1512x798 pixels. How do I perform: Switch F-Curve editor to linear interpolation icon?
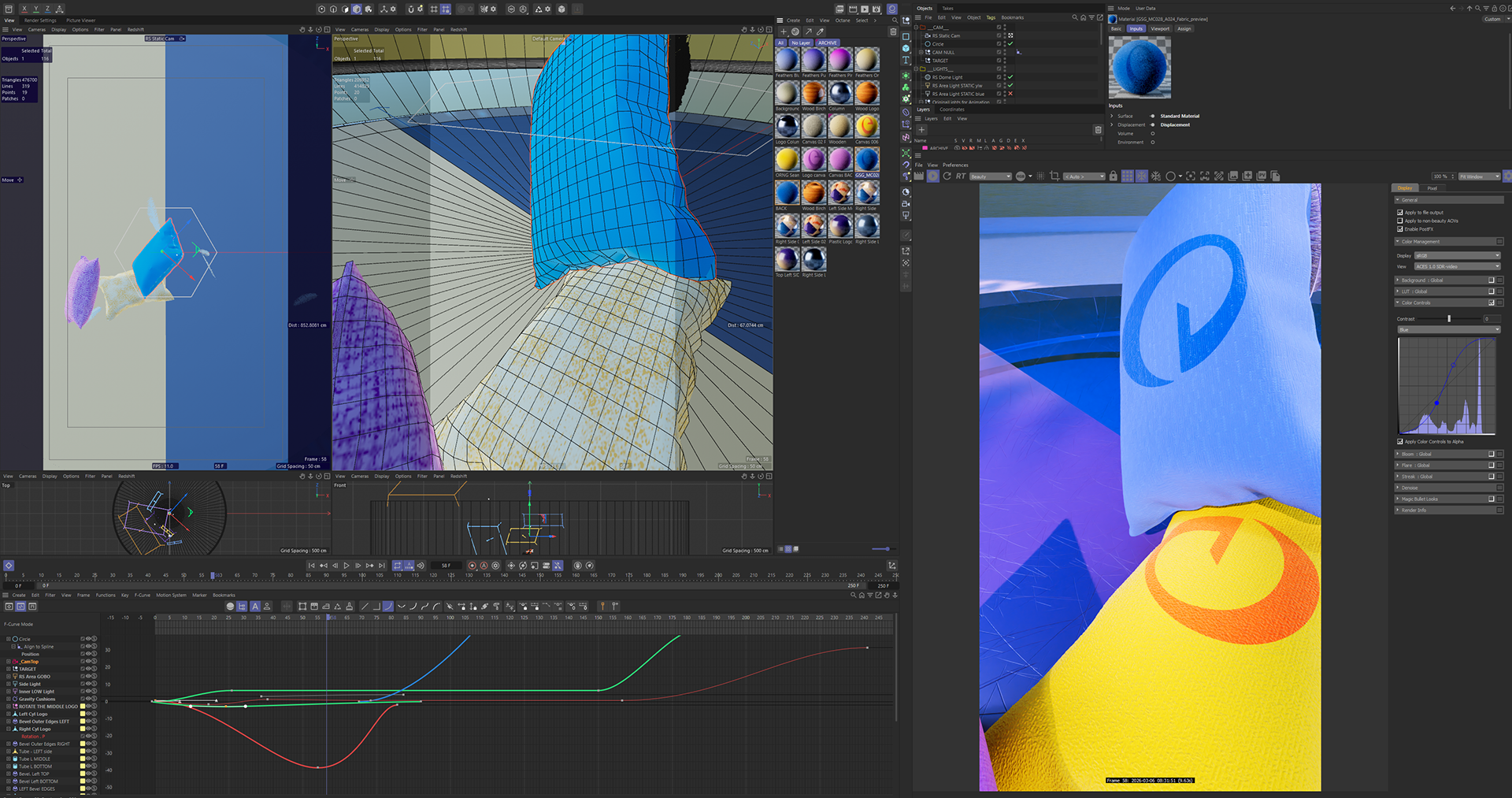pos(365,607)
